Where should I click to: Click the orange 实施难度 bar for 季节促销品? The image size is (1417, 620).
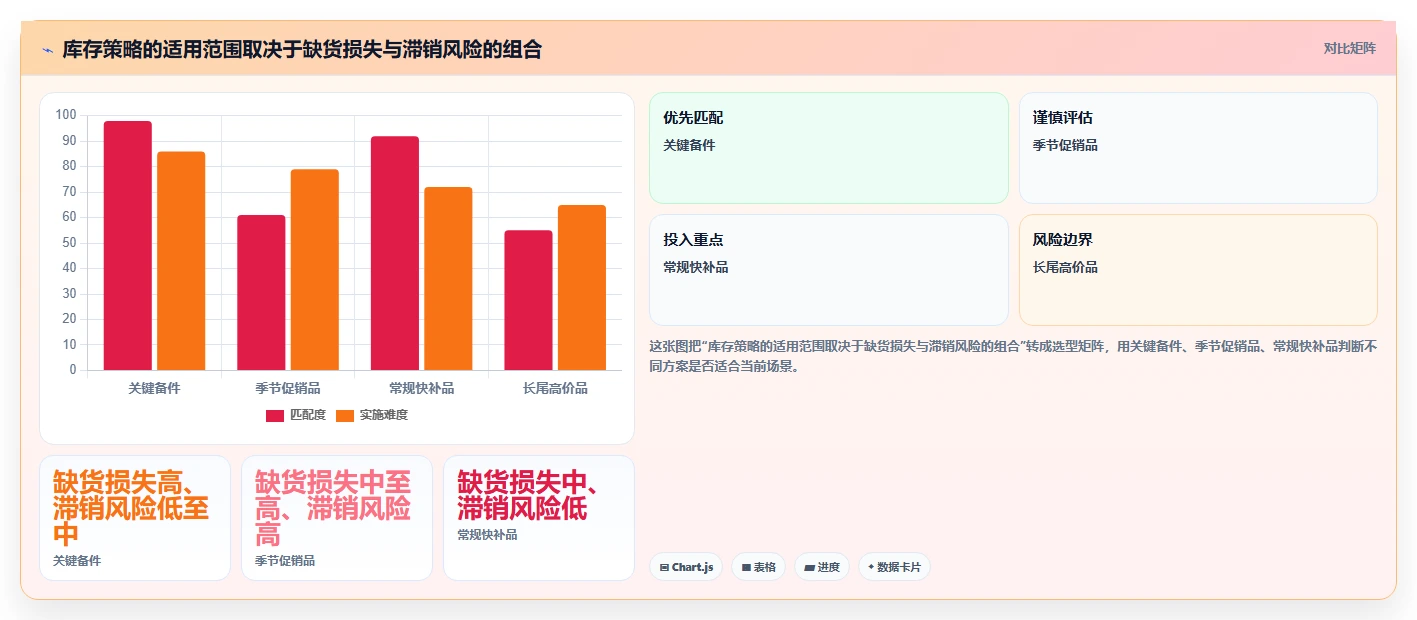click(x=315, y=270)
